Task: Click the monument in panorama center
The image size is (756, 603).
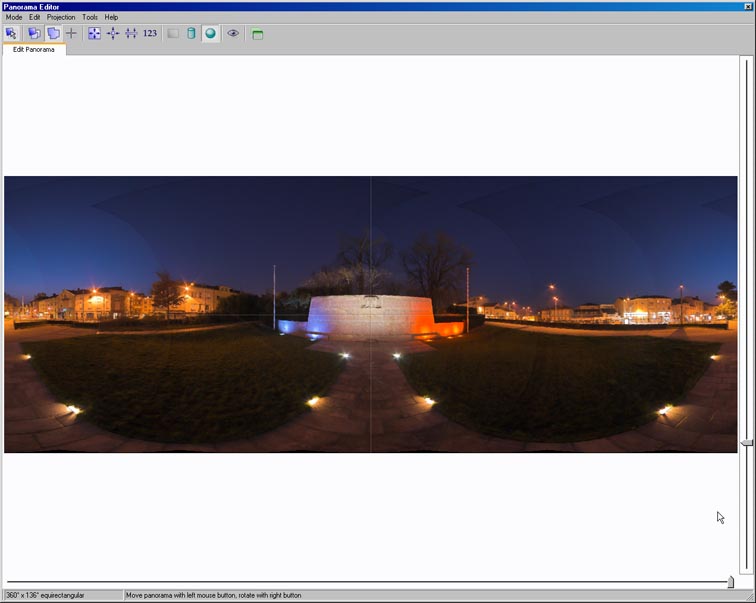Action: (x=370, y=315)
